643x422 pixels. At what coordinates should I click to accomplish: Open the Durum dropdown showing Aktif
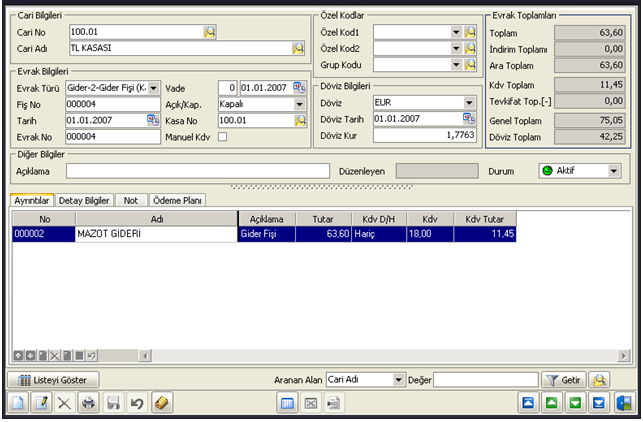pyautogui.click(x=614, y=171)
